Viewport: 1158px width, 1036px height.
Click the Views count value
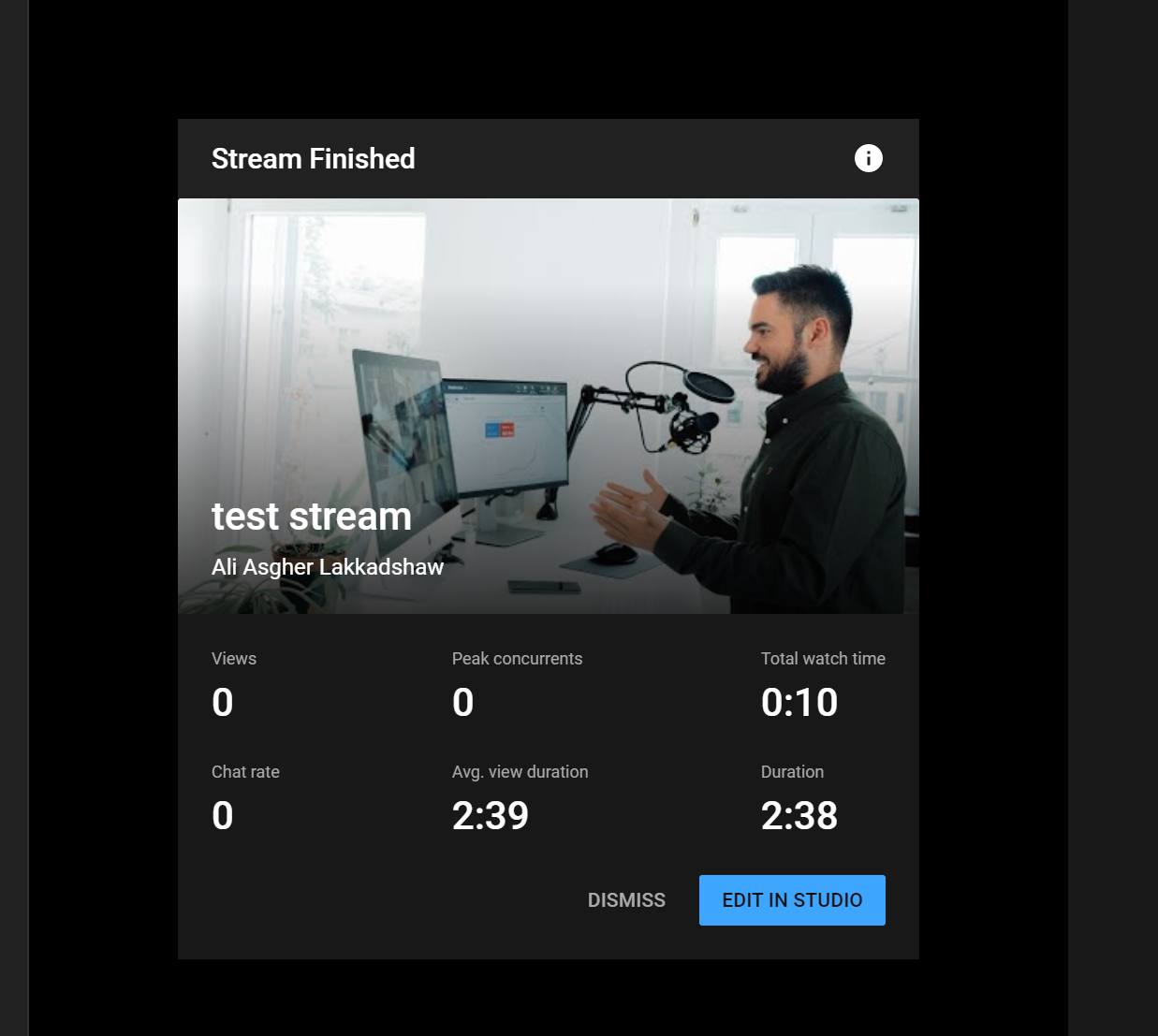(x=223, y=702)
